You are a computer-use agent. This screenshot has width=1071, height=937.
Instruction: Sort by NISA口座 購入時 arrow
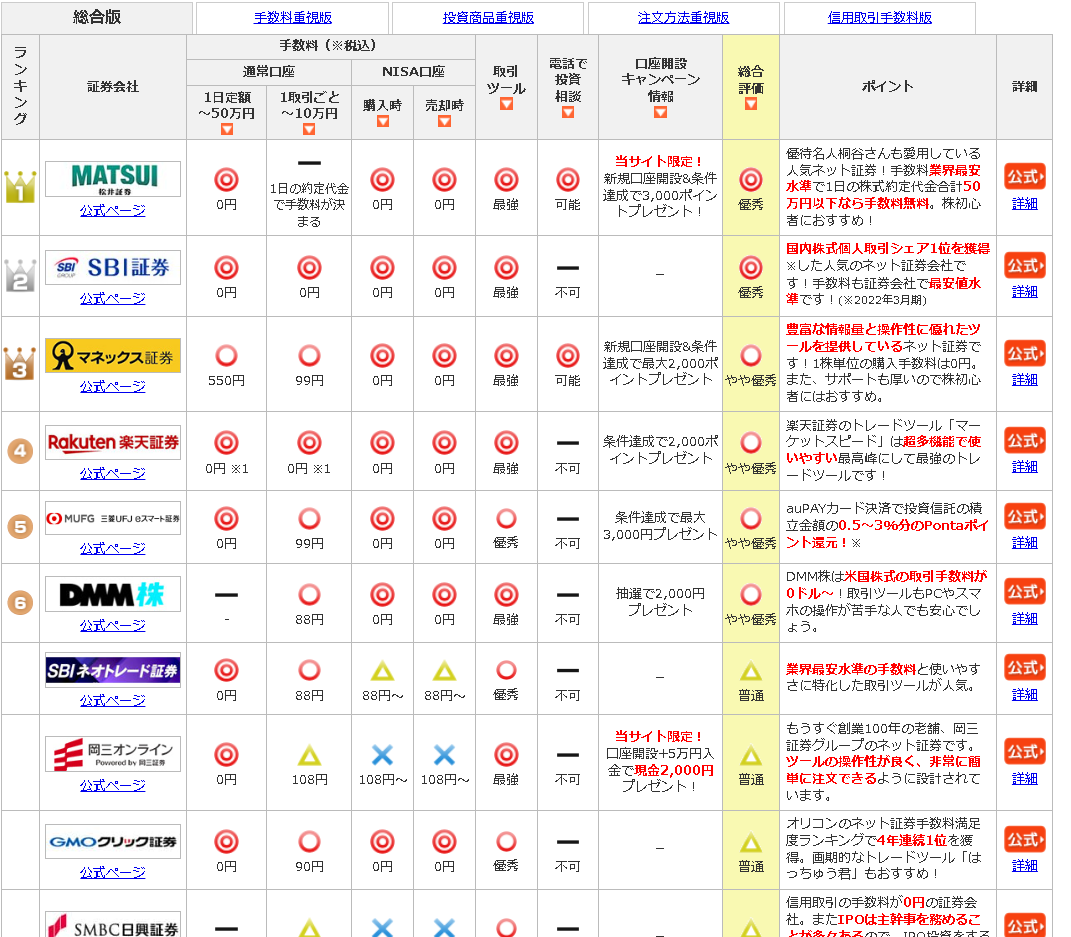pyautogui.click(x=383, y=121)
